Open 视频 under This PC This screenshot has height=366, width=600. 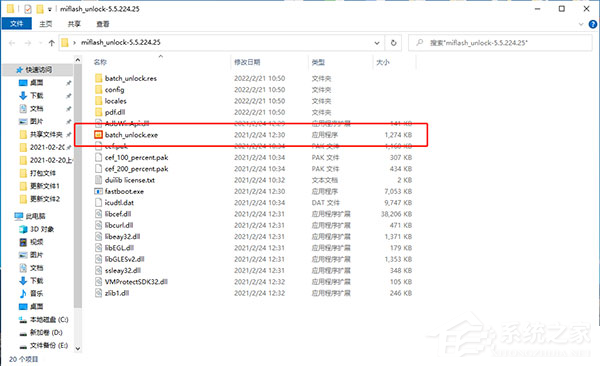pos(37,242)
